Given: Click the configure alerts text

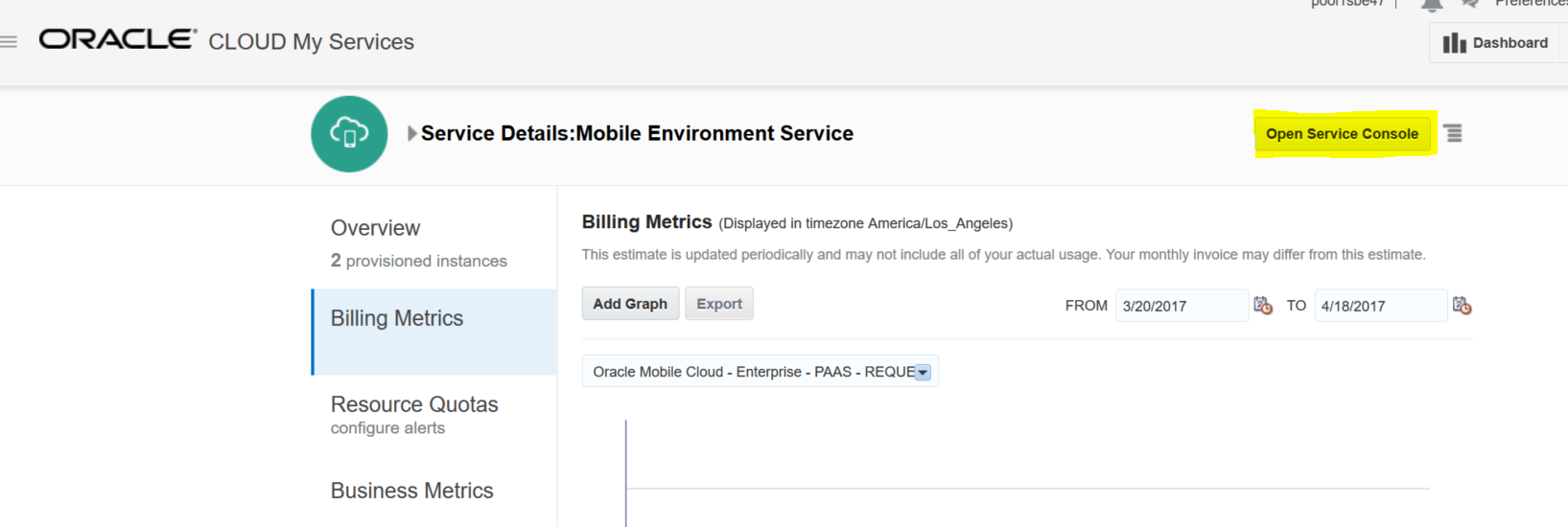Looking at the screenshot, I should point(387,428).
